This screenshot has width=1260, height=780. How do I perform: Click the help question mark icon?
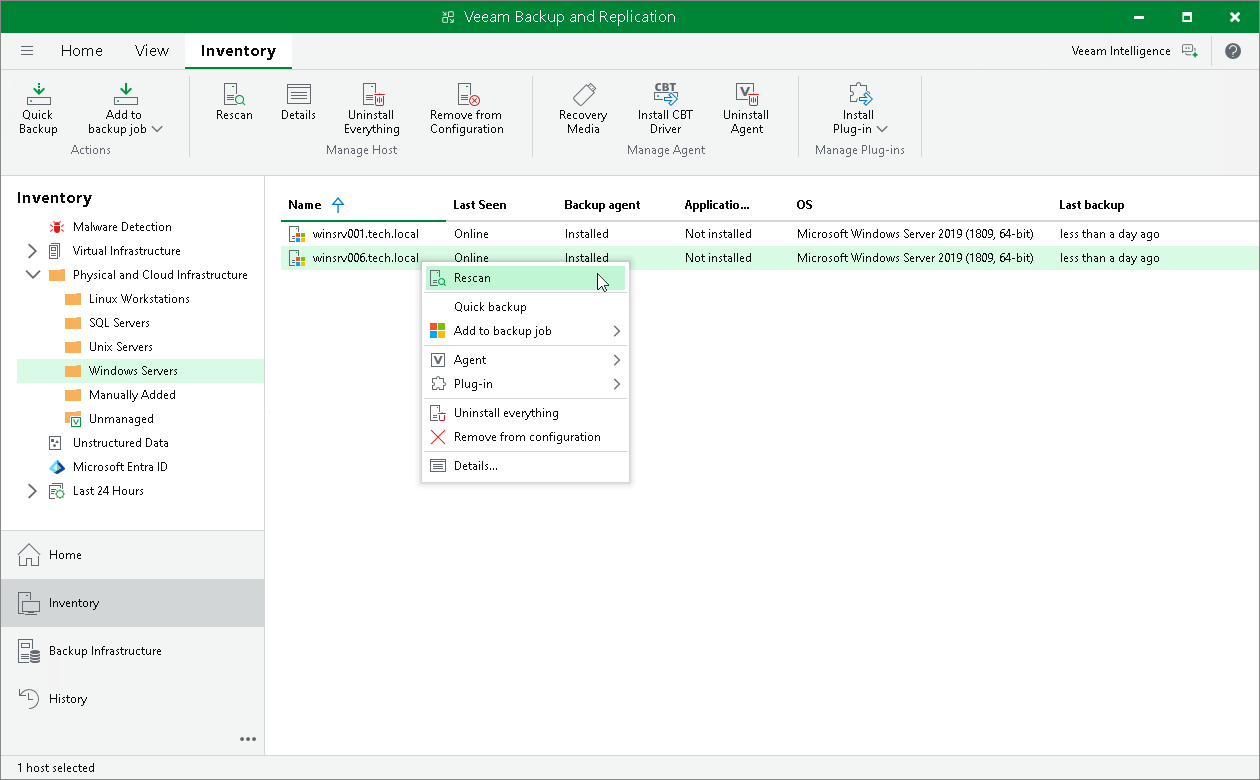(1233, 51)
